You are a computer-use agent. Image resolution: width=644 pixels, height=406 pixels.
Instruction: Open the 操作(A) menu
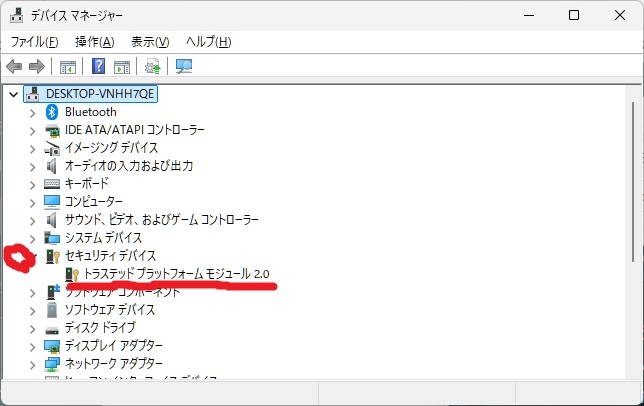point(94,42)
